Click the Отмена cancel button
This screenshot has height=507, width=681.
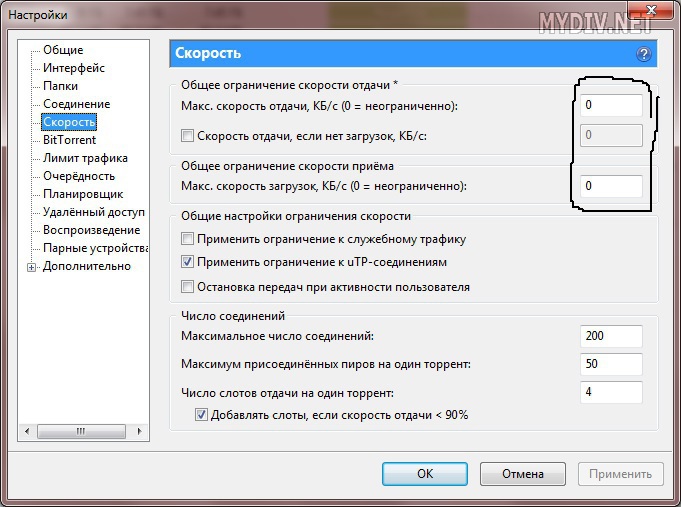click(523, 474)
